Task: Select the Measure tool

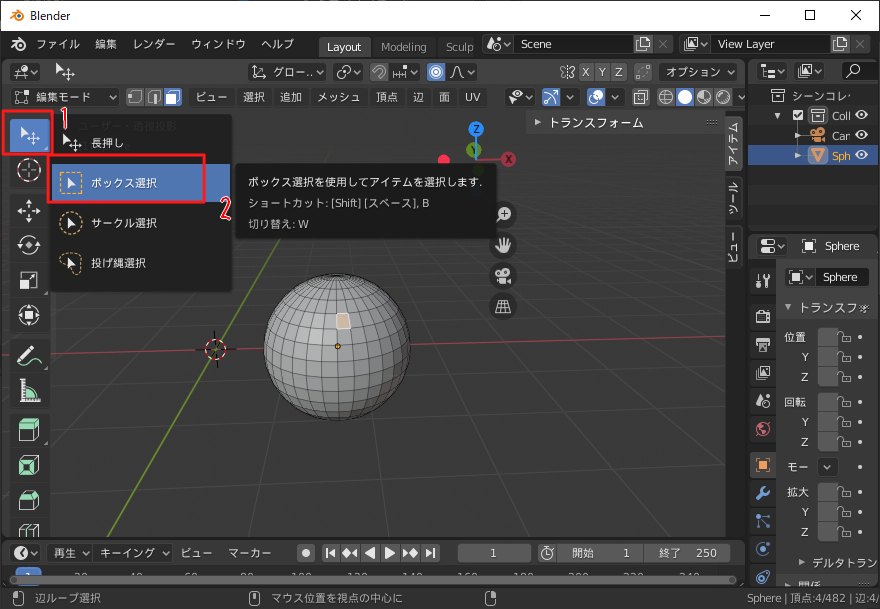Action: click(29, 390)
